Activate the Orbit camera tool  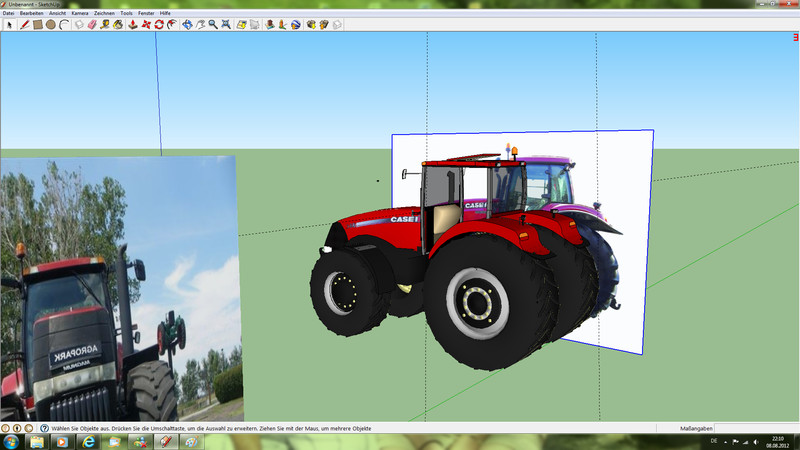(187, 24)
